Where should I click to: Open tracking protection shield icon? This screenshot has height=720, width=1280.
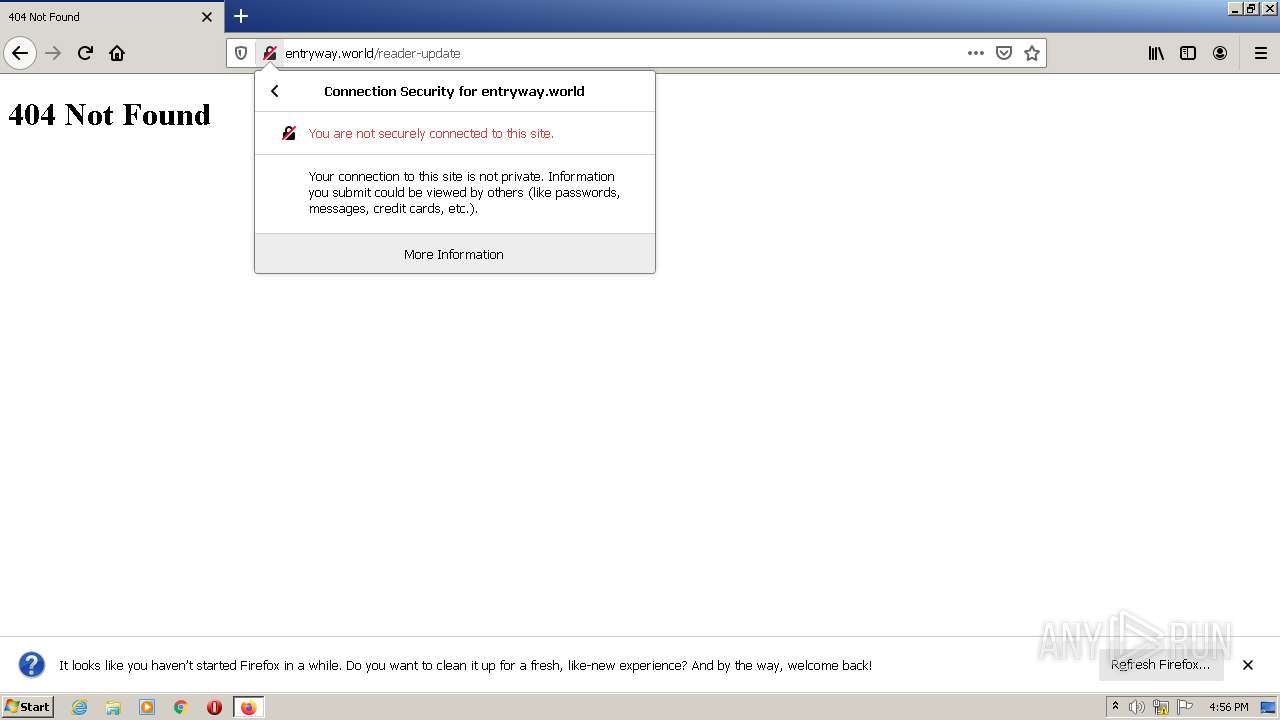241,53
